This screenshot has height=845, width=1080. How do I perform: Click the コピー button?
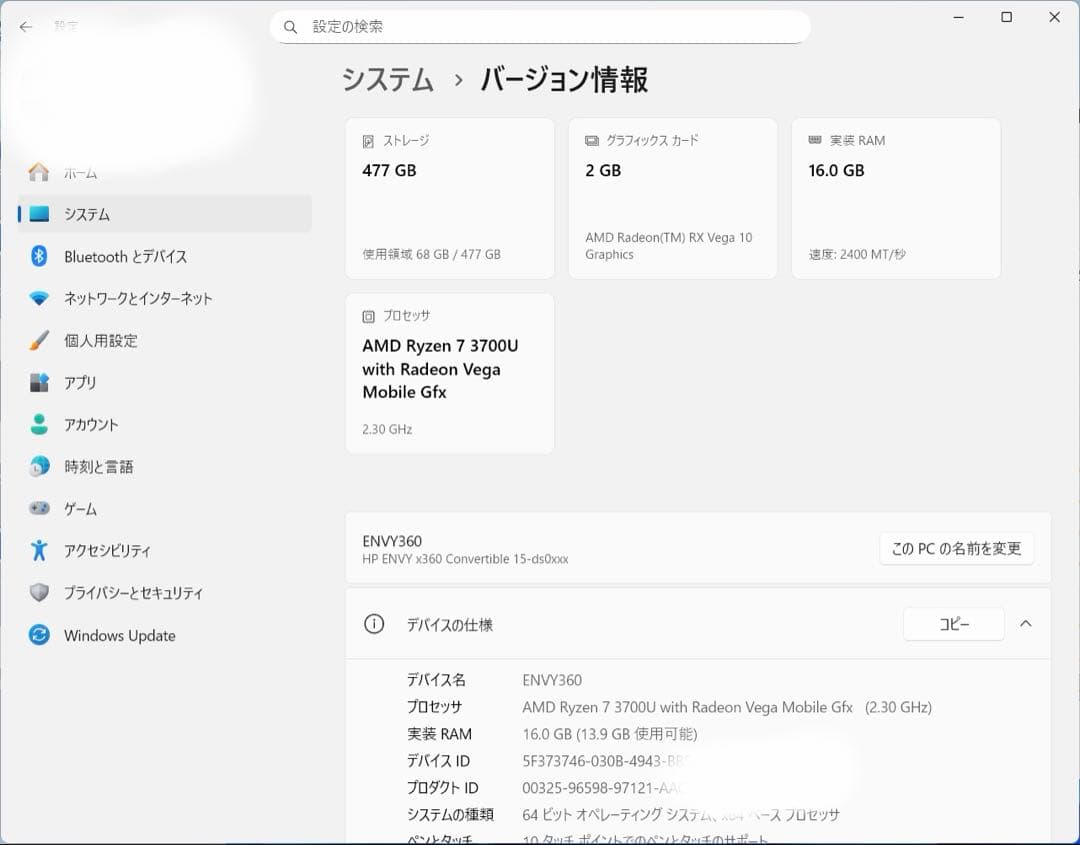(x=953, y=624)
